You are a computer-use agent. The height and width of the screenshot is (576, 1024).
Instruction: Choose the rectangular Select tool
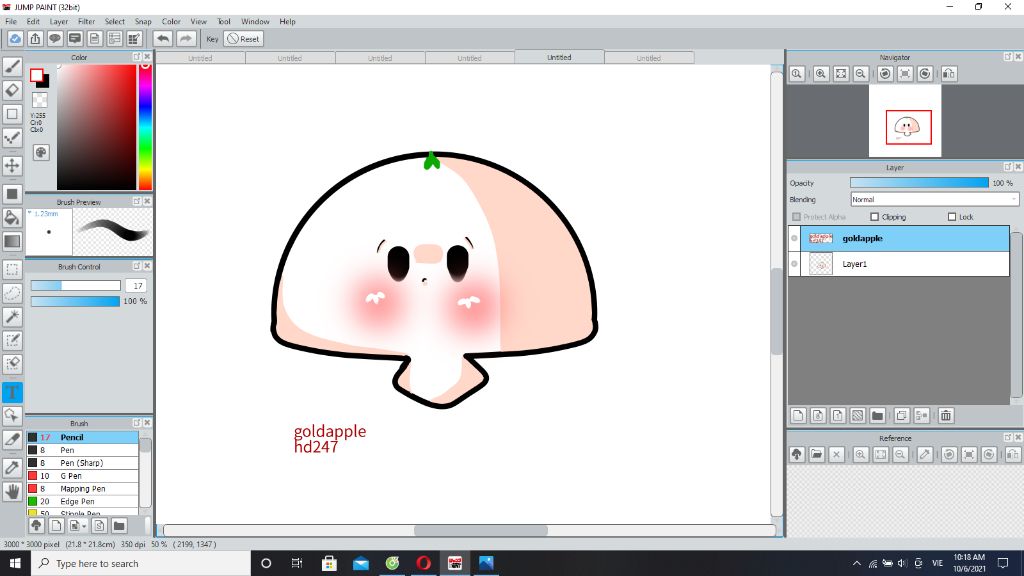[12, 269]
